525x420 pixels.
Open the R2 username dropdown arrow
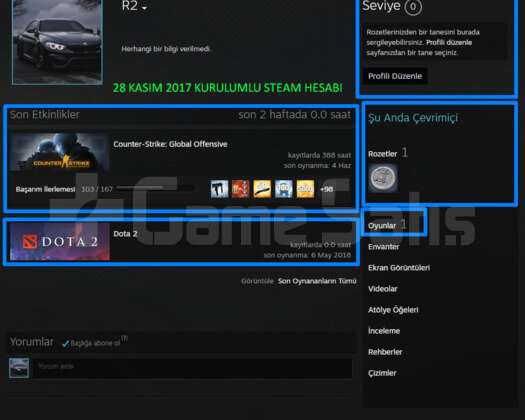tap(144, 8)
